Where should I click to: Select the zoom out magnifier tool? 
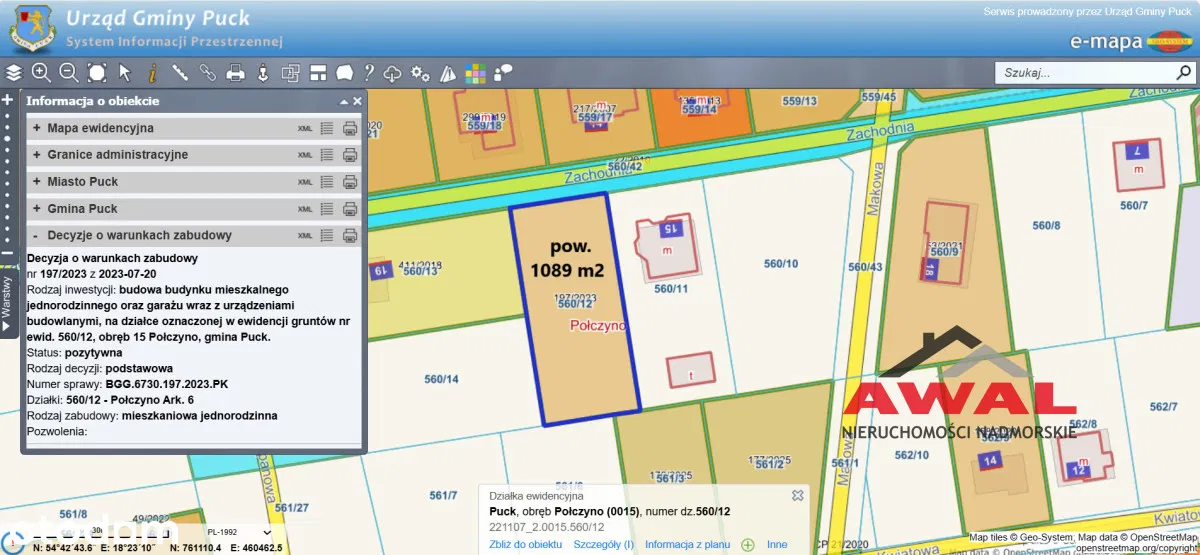pos(69,72)
